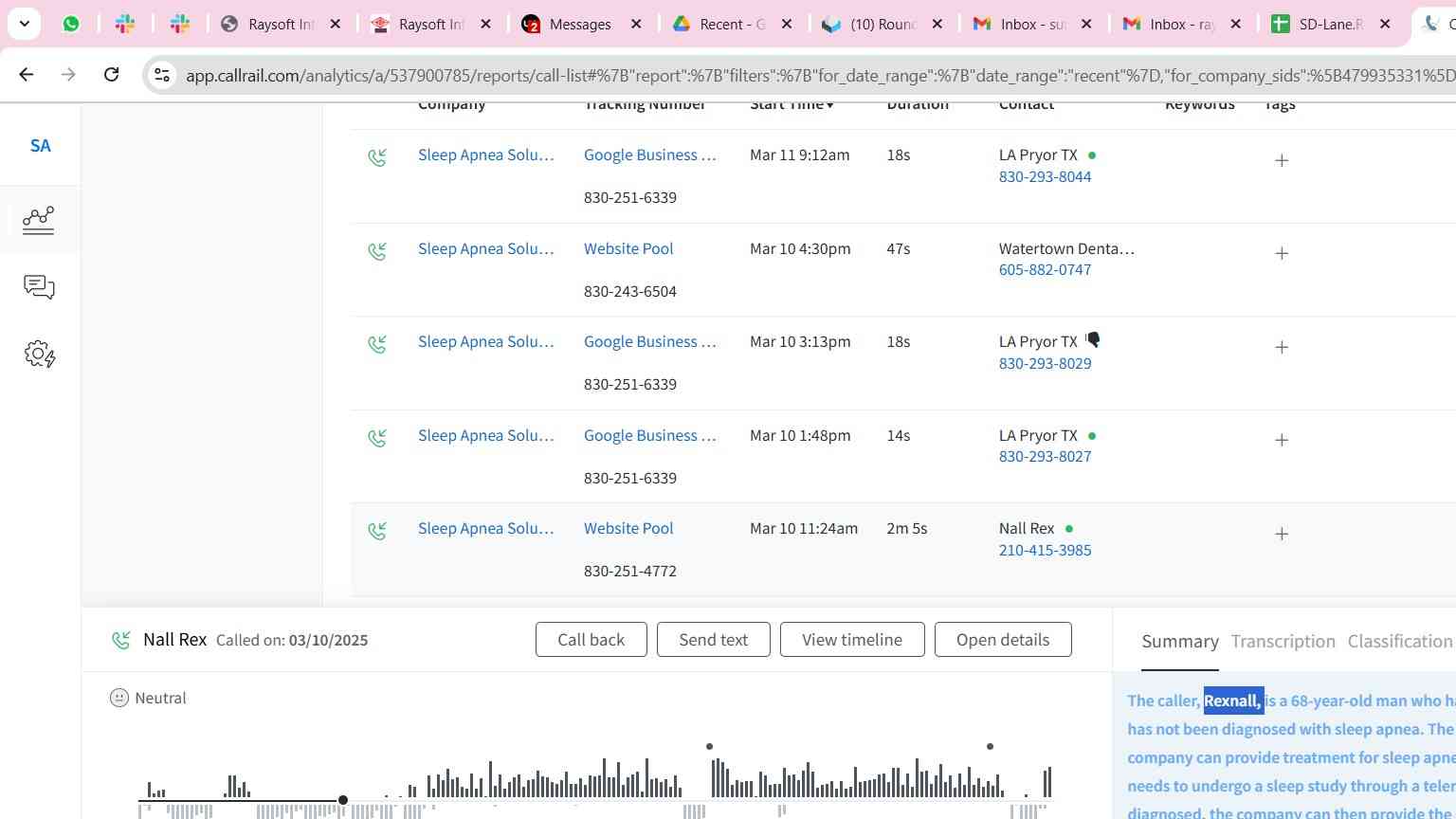1456x819 pixels.
Task: Open Website Pool link for Nall Rex call
Action: (x=628, y=528)
